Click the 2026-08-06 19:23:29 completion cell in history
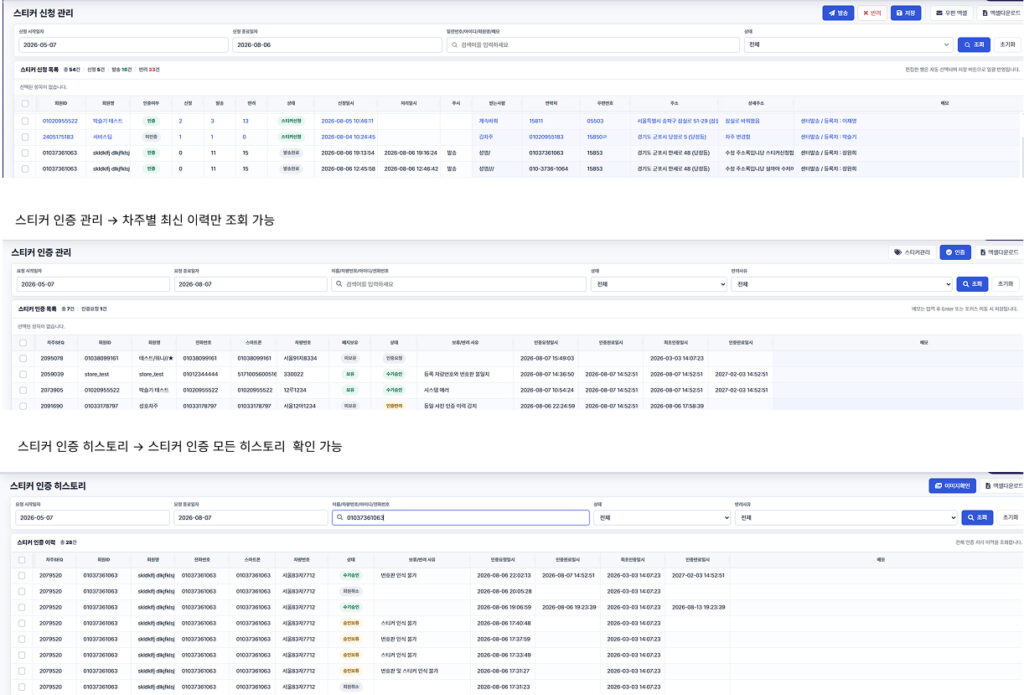Image resolution: width=1024 pixels, height=695 pixels. tap(569, 607)
